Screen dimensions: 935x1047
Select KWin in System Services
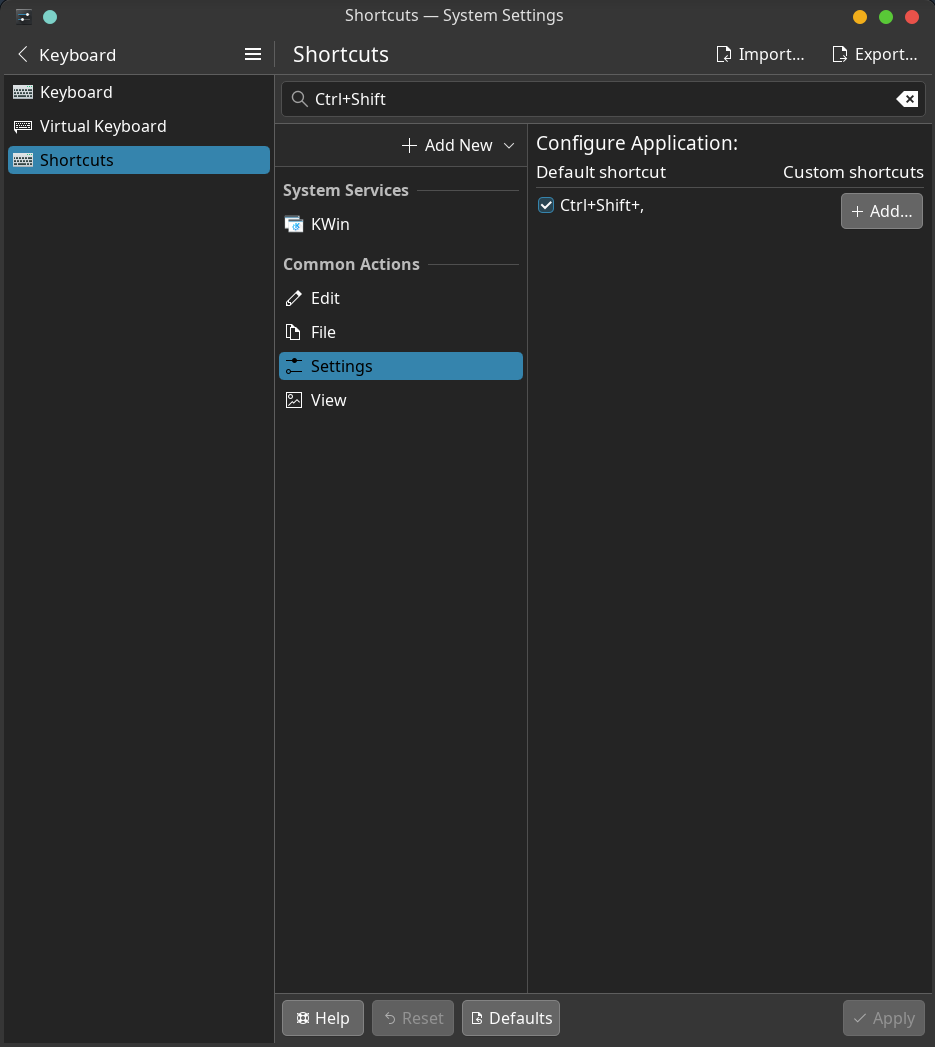(401, 224)
